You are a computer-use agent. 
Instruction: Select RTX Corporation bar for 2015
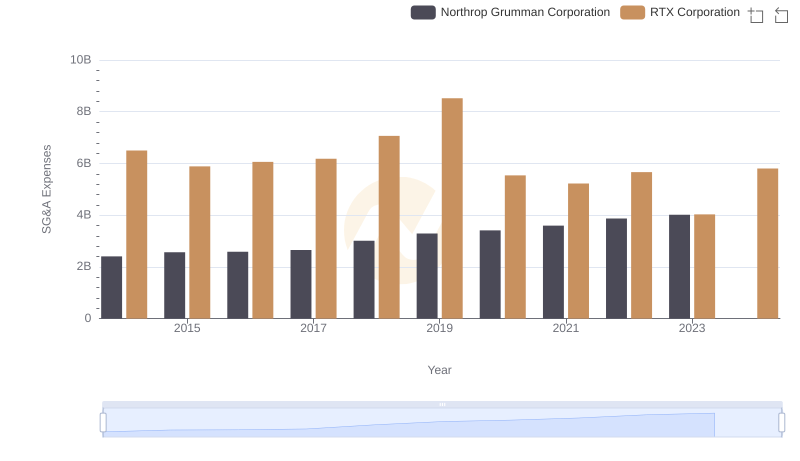coord(199,243)
